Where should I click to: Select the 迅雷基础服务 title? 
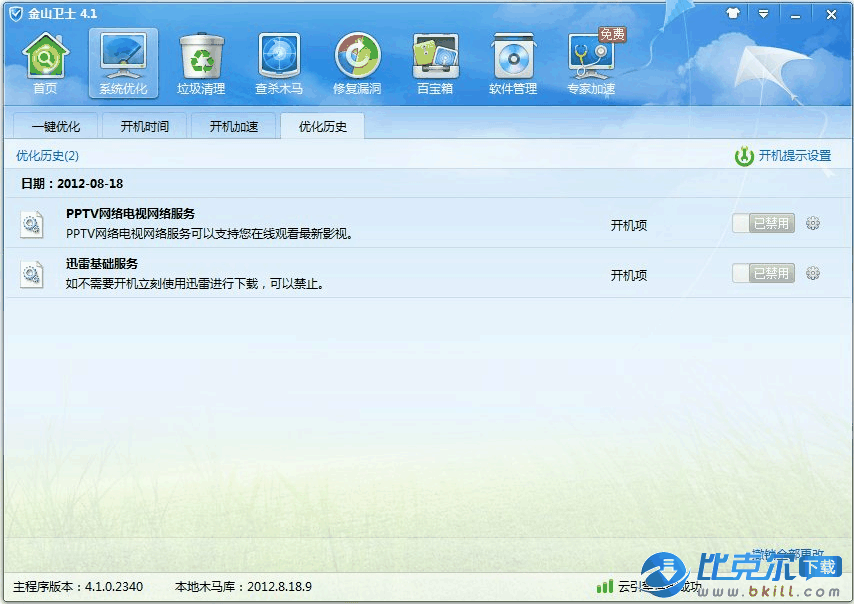[x=102, y=264]
